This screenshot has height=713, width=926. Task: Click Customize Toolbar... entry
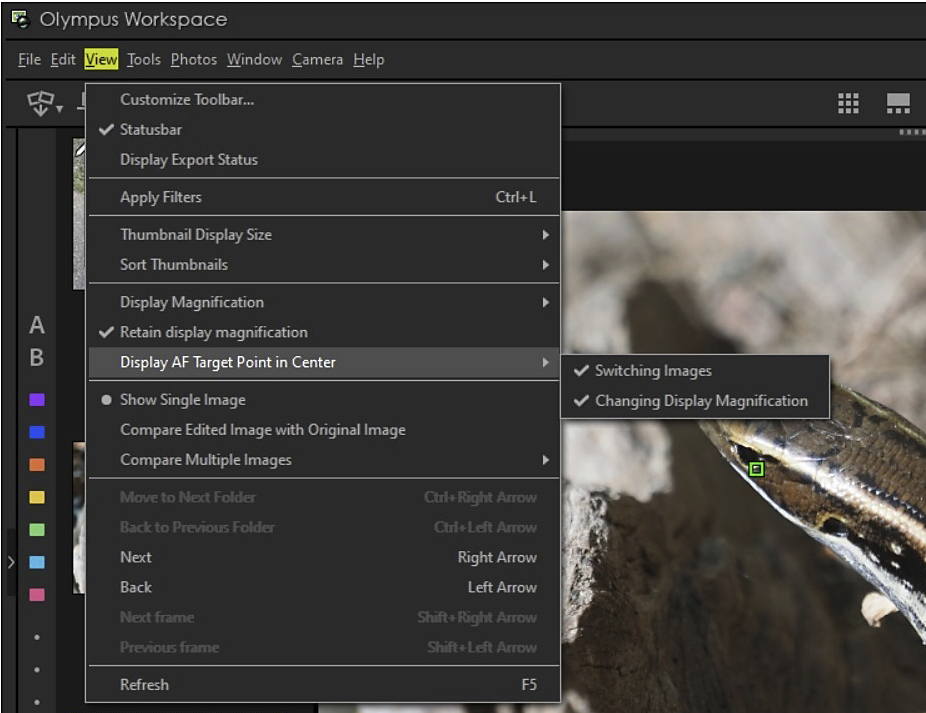click(x=187, y=99)
